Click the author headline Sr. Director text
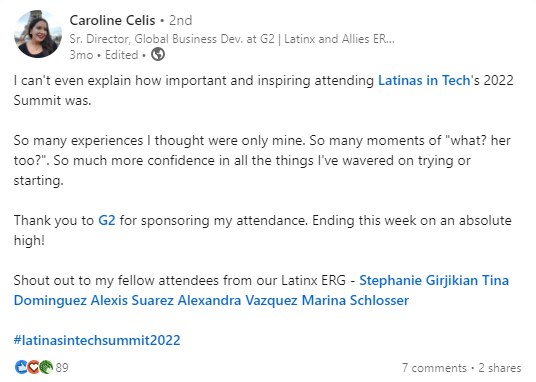This screenshot has height=382, width=536. pyautogui.click(x=232, y=39)
